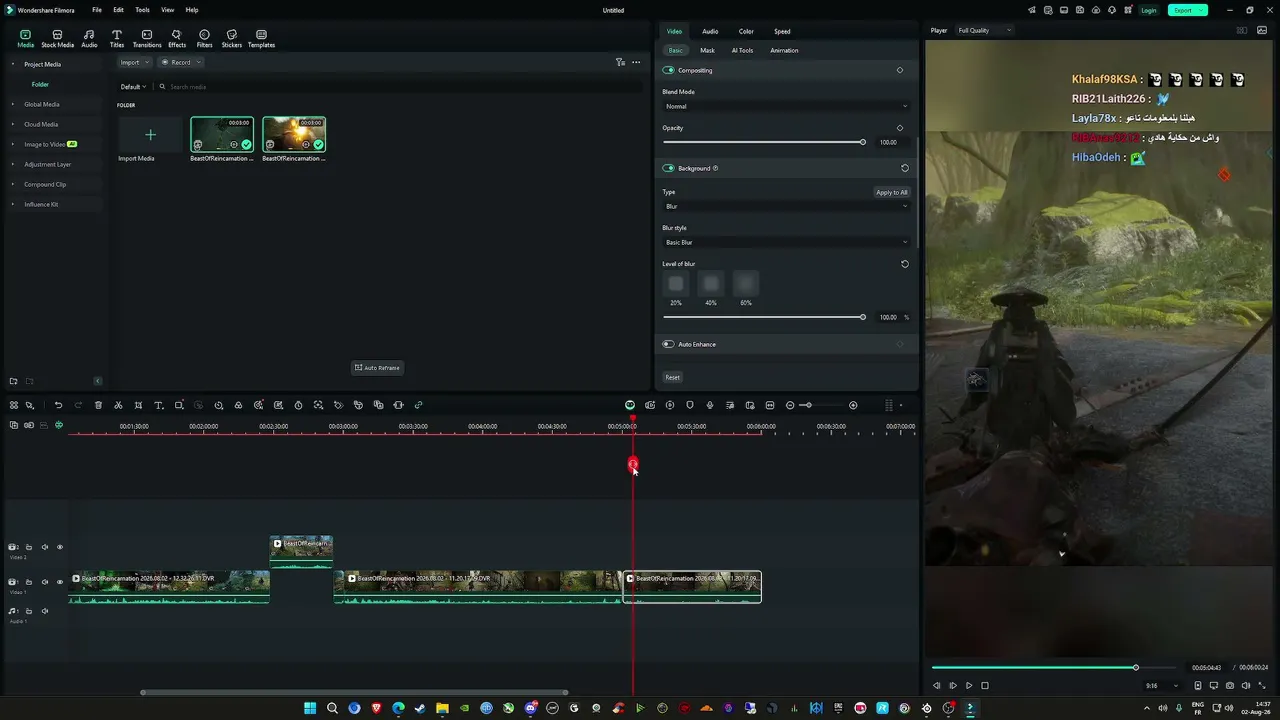Hide the Video 2 track

coord(59,547)
